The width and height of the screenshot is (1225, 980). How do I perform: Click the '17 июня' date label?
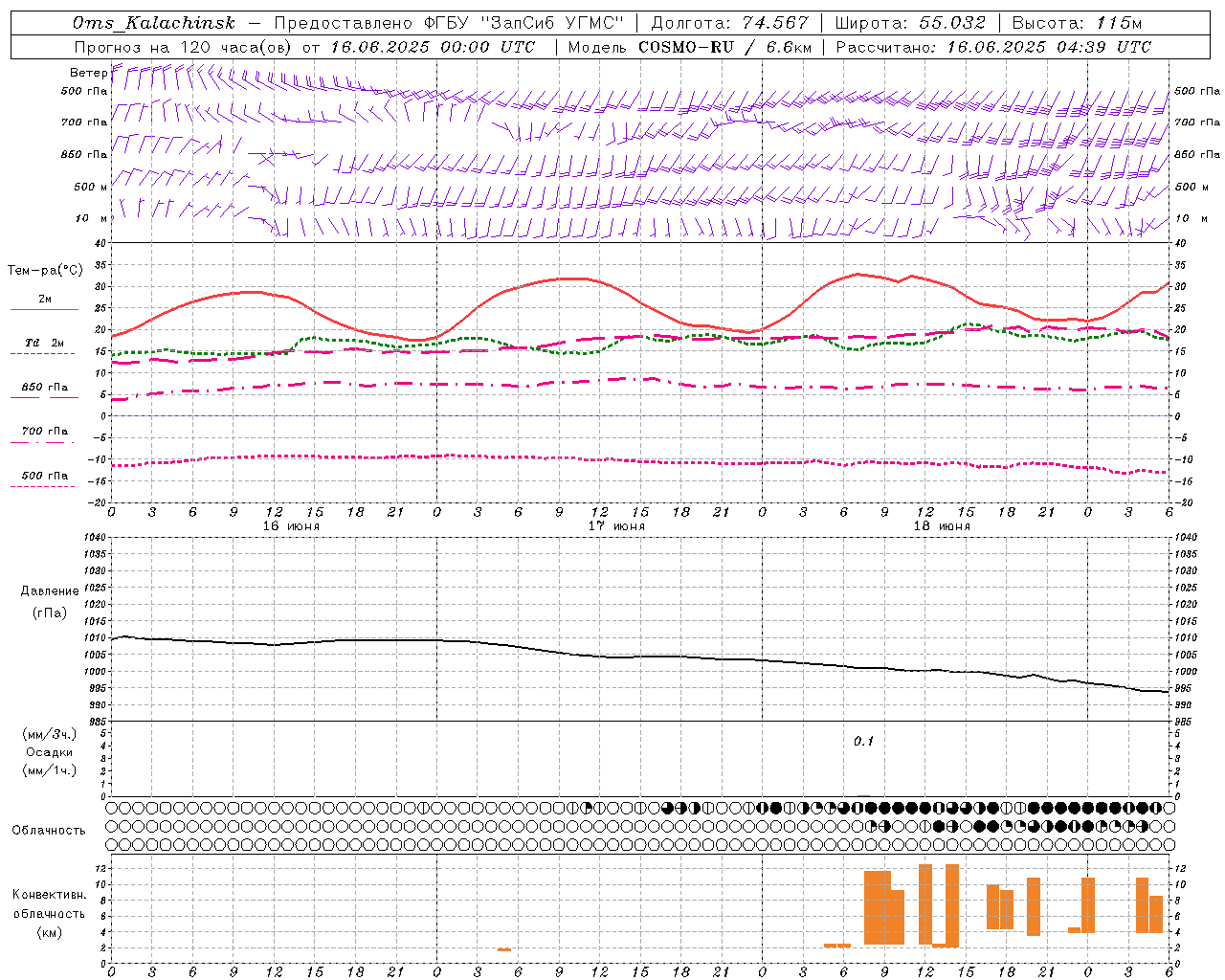tap(616, 526)
